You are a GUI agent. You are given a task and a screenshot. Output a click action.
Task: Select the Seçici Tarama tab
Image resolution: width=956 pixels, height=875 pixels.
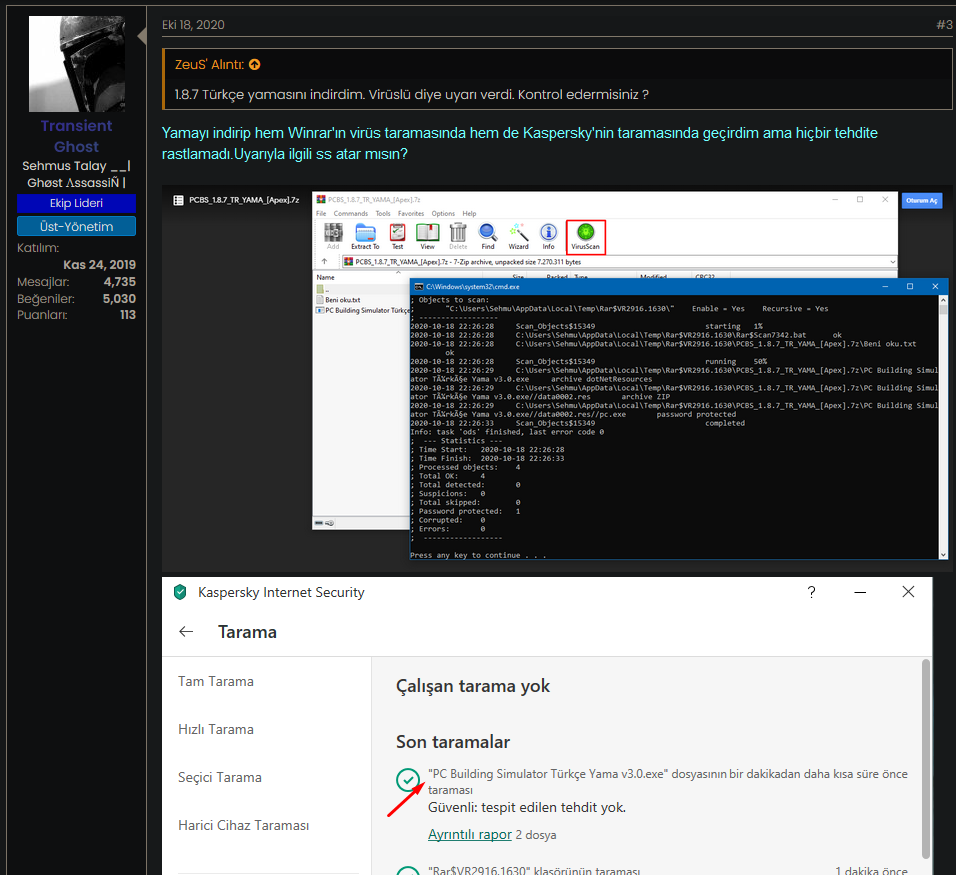[219, 777]
